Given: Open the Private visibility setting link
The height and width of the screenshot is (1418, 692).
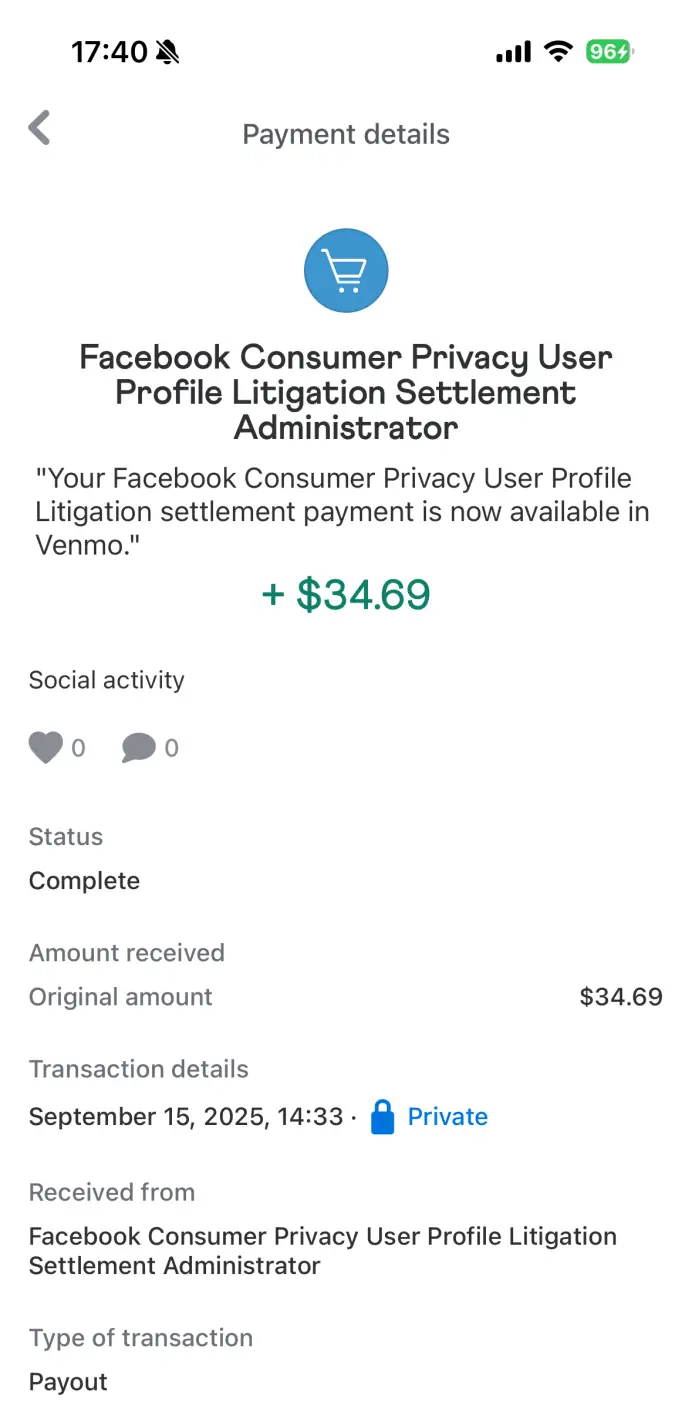Looking at the screenshot, I should tap(448, 1116).
